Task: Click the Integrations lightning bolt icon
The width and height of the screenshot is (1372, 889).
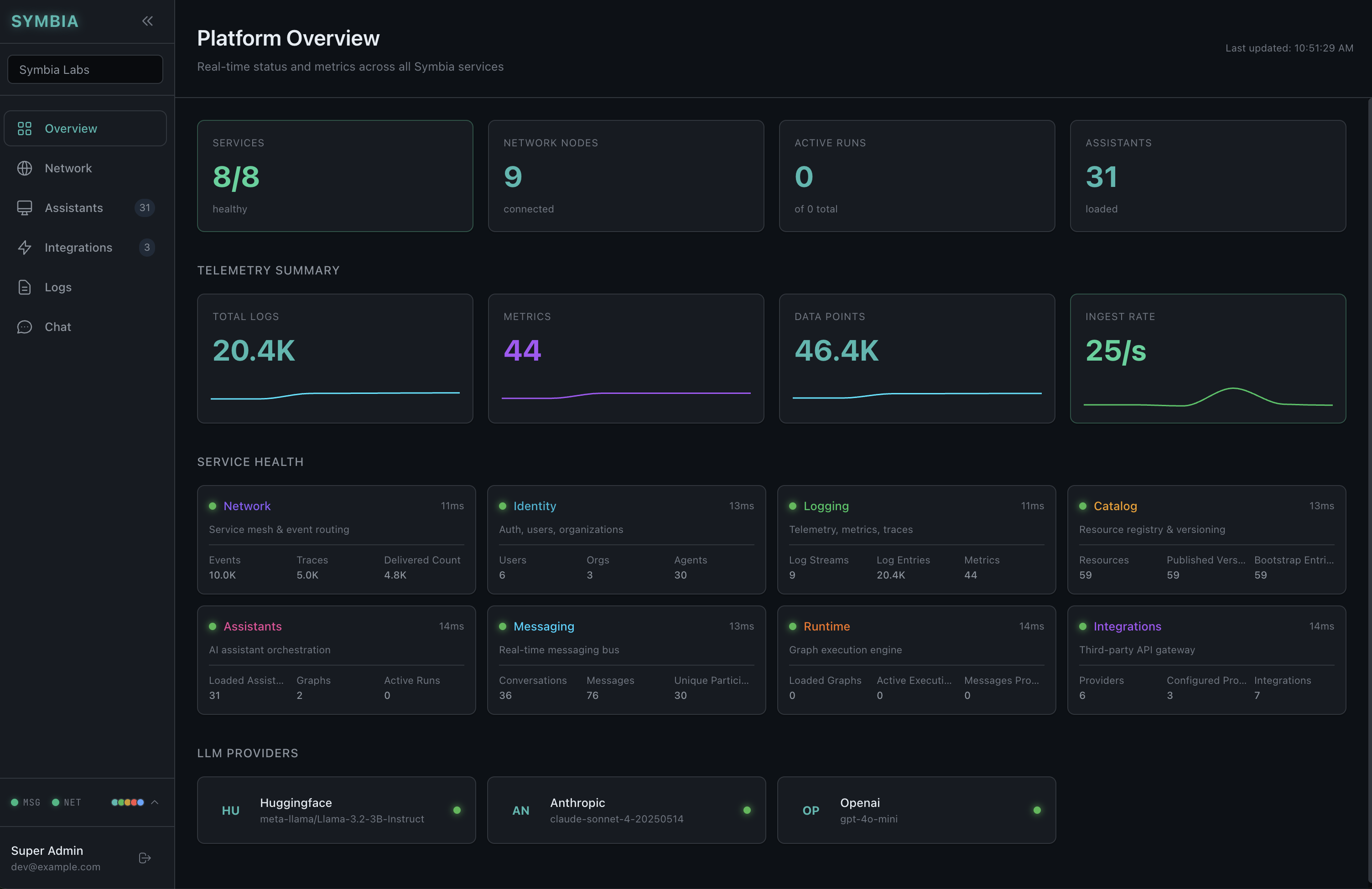Action: coord(25,248)
